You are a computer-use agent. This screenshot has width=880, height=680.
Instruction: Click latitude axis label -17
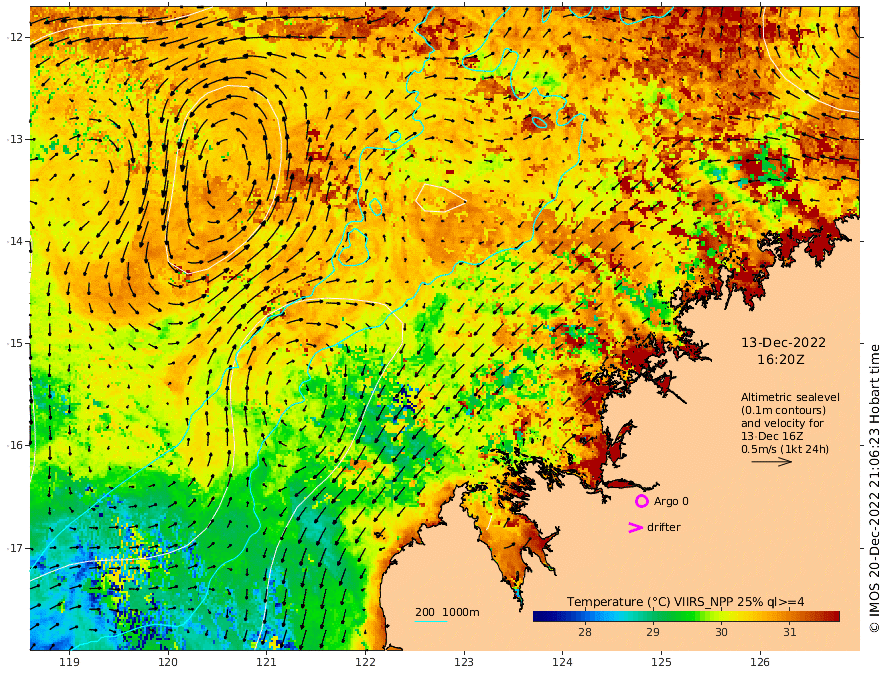15,548
